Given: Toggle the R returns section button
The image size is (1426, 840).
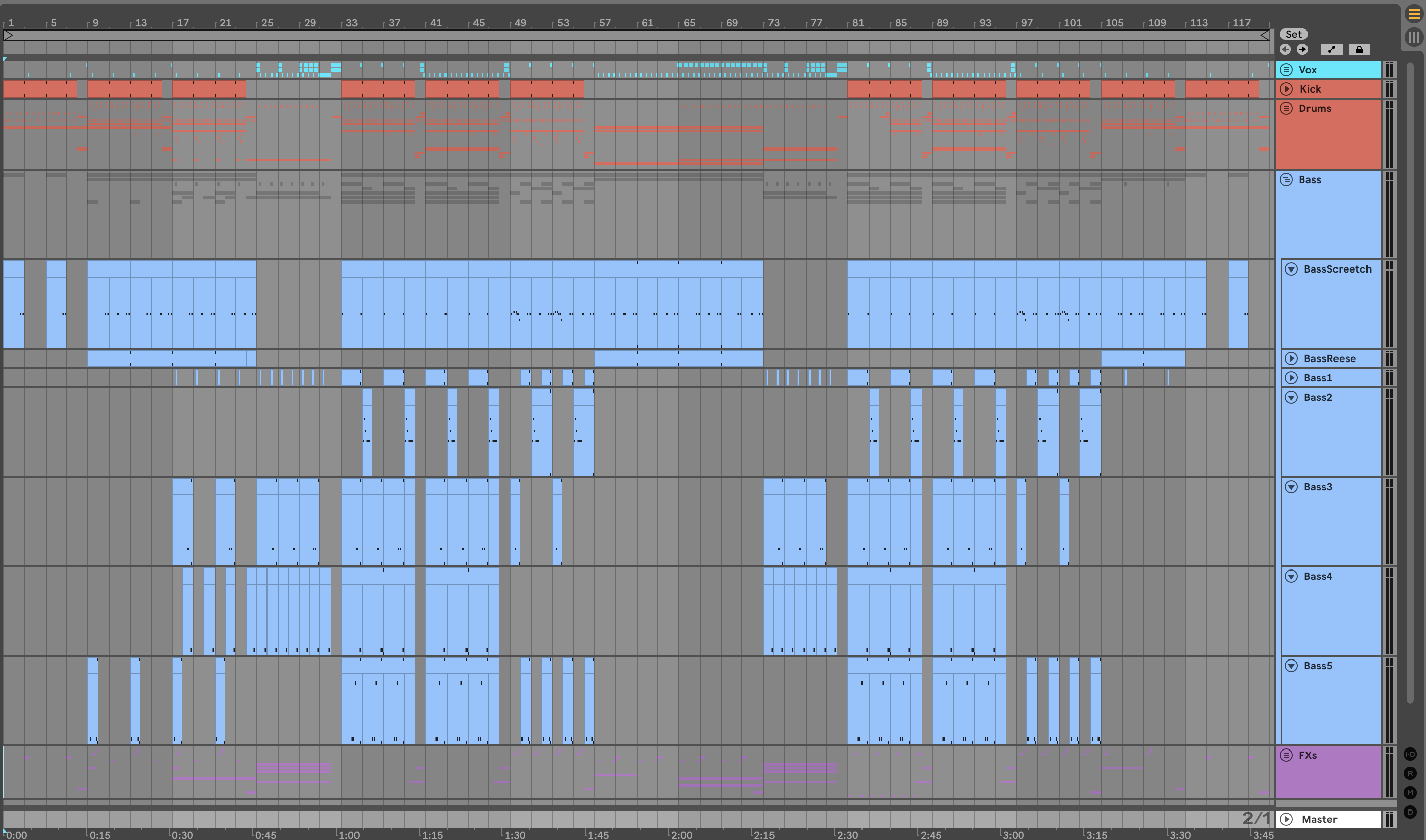Looking at the screenshot, I should click(1410, 773).
